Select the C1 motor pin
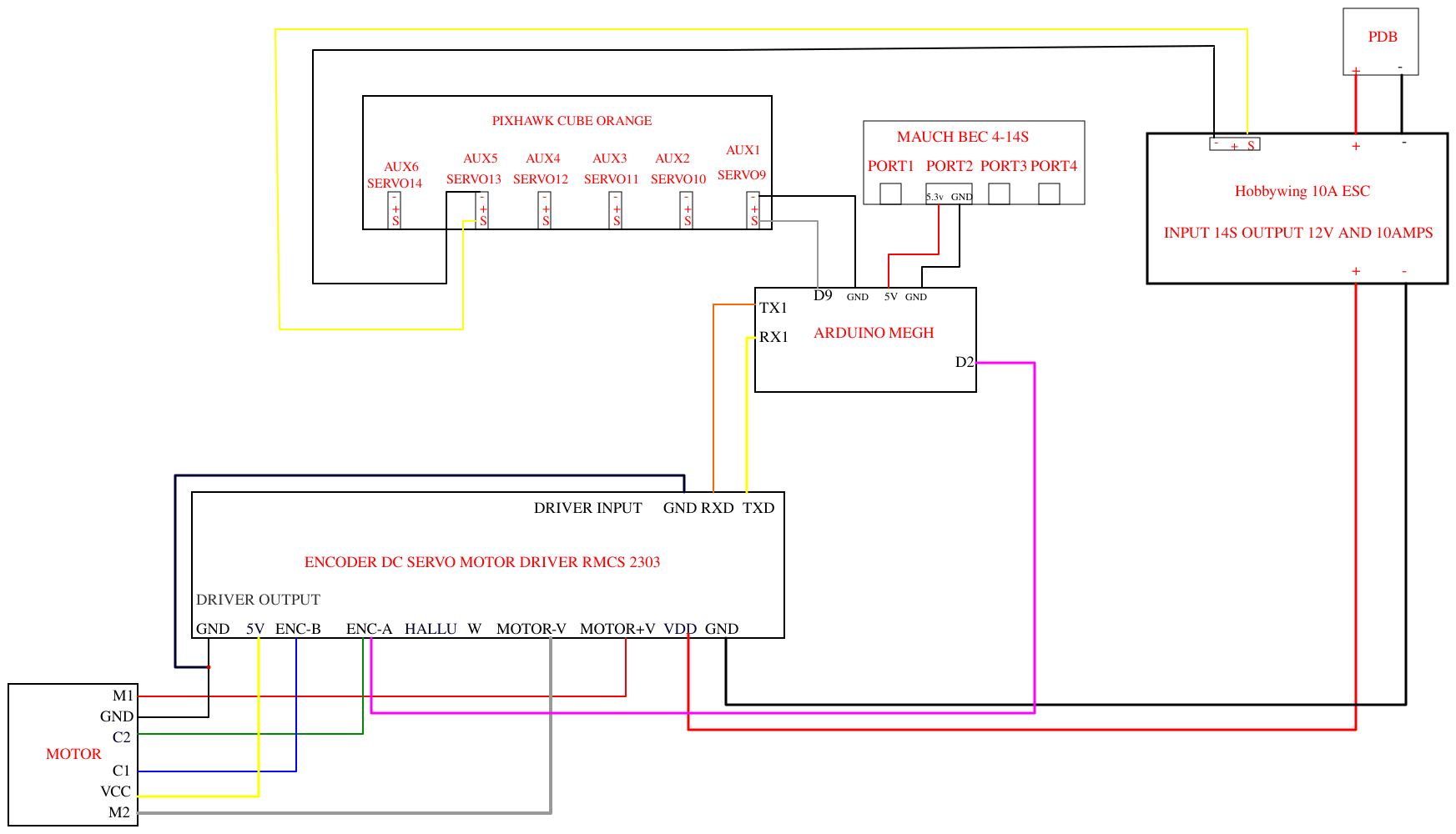1456x834 pixels. pyautogui.click(x=122, y=771)
